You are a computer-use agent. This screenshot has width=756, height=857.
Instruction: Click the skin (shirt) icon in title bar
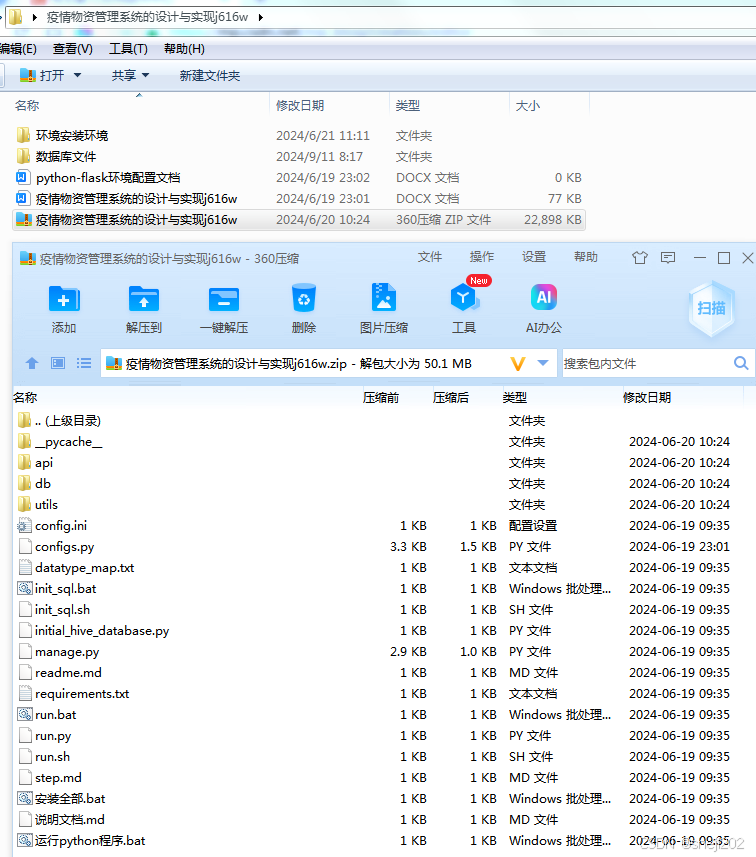(x=640, y=257)
